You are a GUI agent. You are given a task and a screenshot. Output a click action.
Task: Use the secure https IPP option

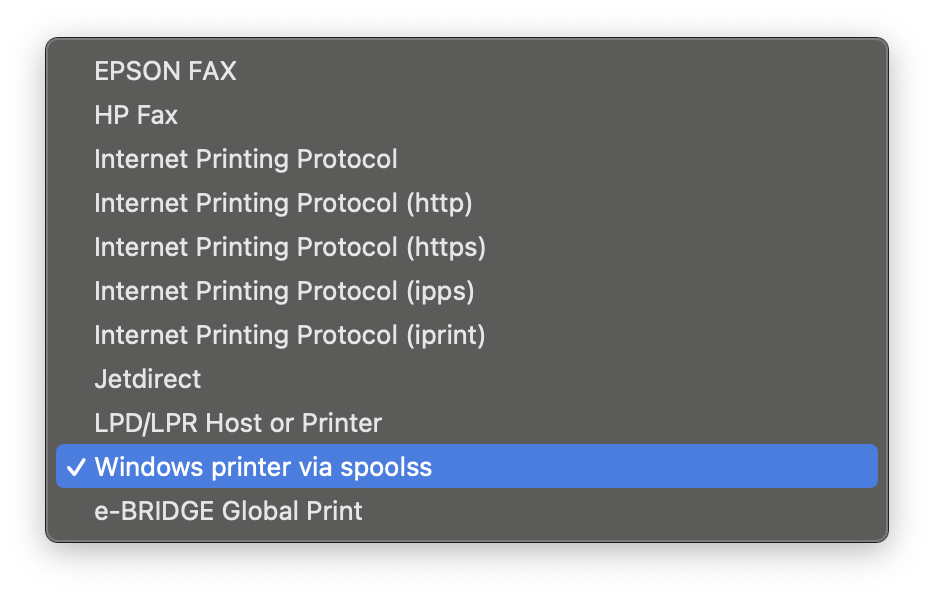[x=290, y=247]
